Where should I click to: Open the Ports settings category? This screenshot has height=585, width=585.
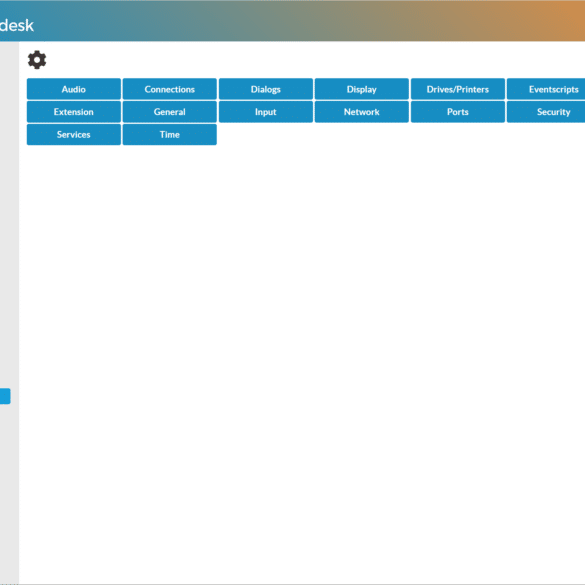(x=458, y=112)
